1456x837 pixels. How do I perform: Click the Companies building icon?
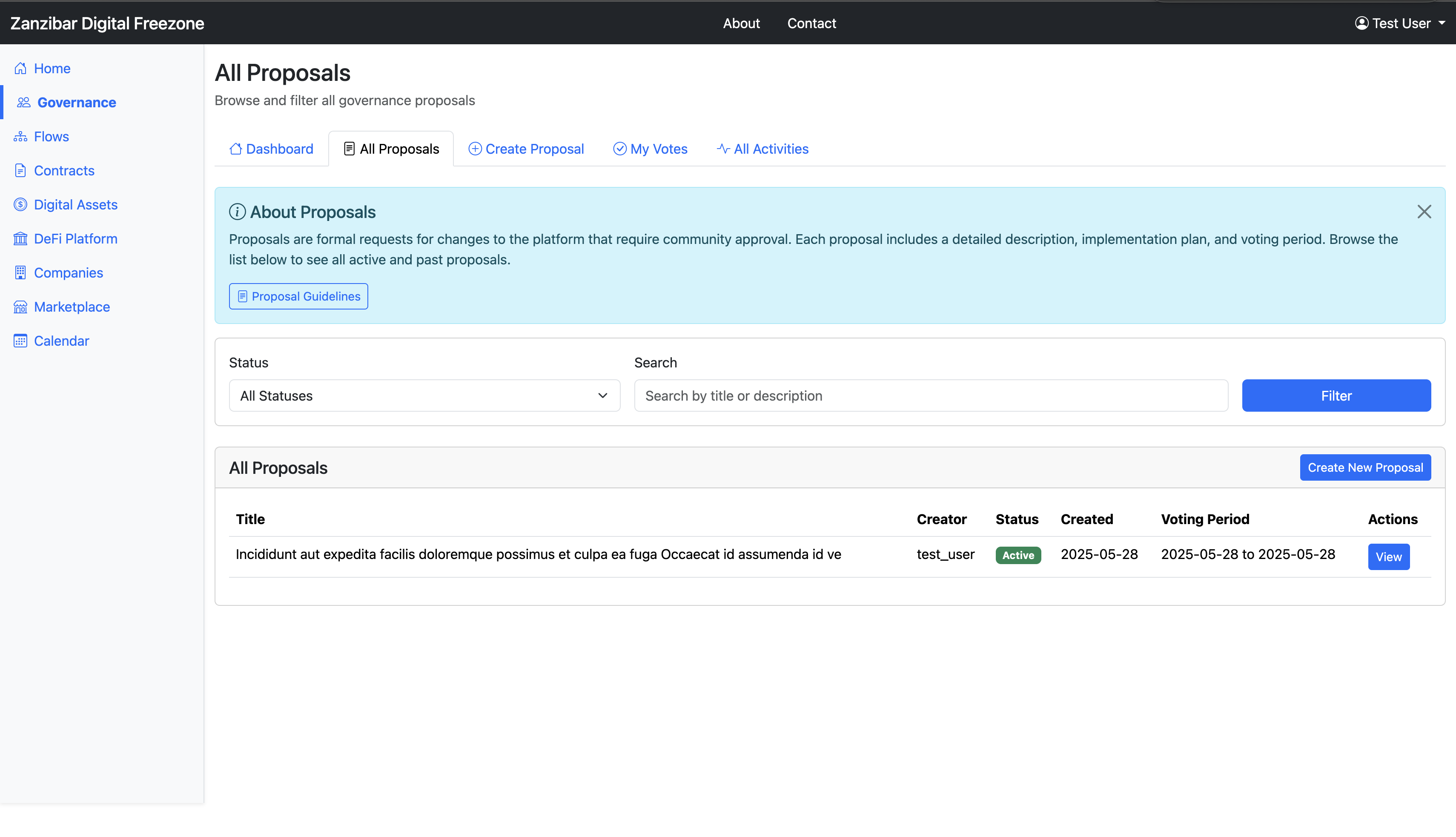(21, 272)
